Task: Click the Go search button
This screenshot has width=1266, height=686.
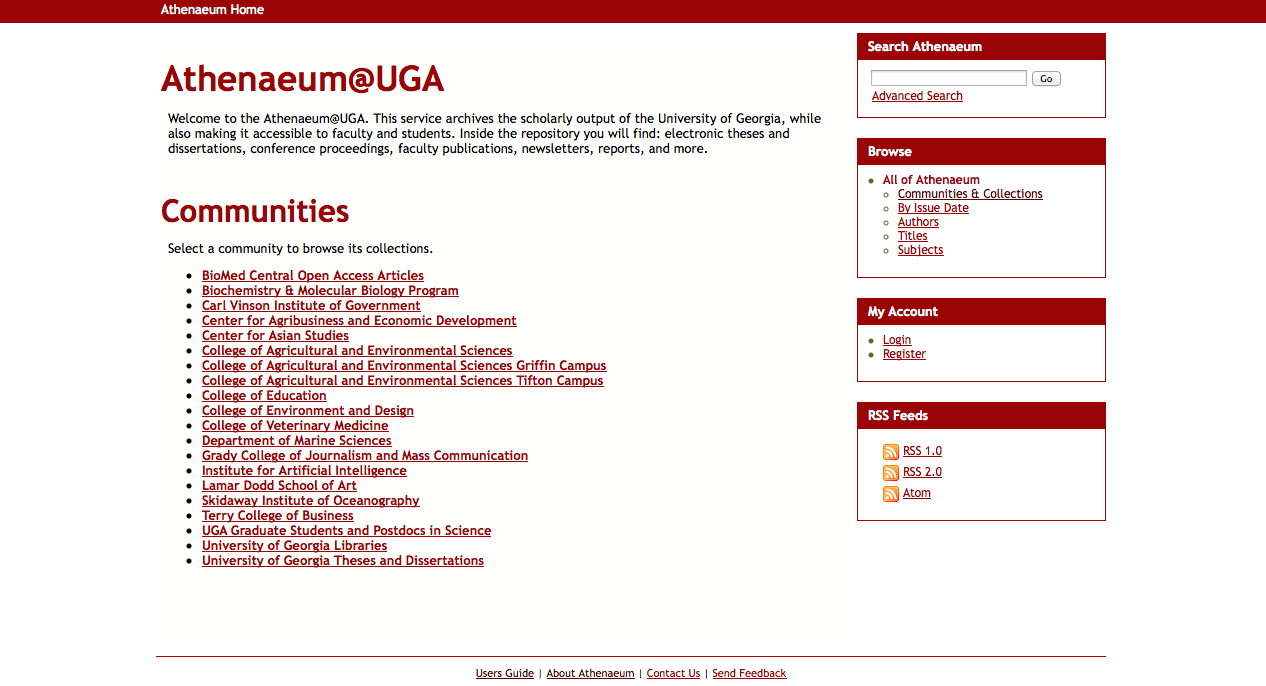Action: 1046,78
